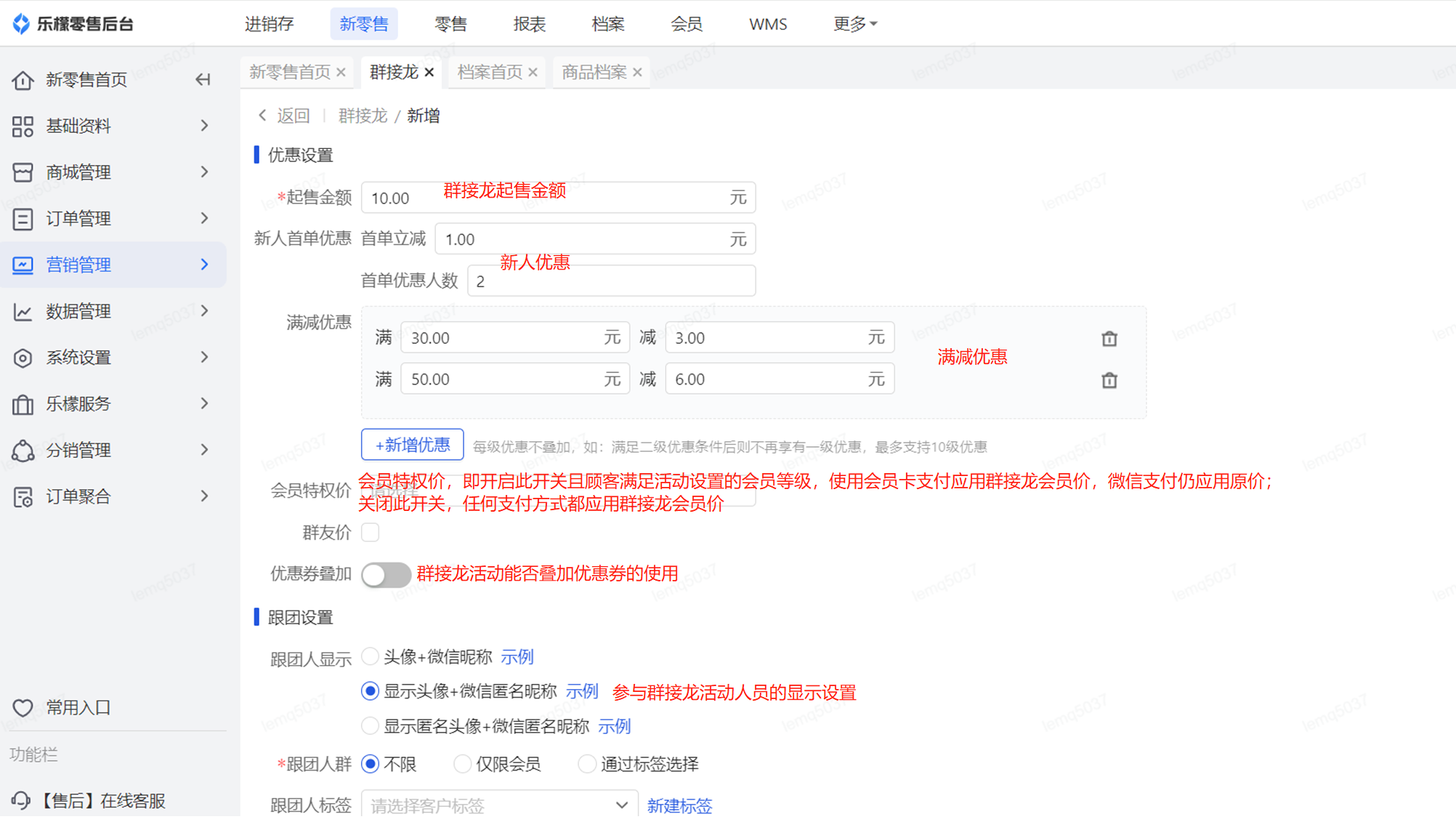Open the 新零售 top menu
The width and height of the screenshot is (1456, 822).
click(x=363, y=24)
